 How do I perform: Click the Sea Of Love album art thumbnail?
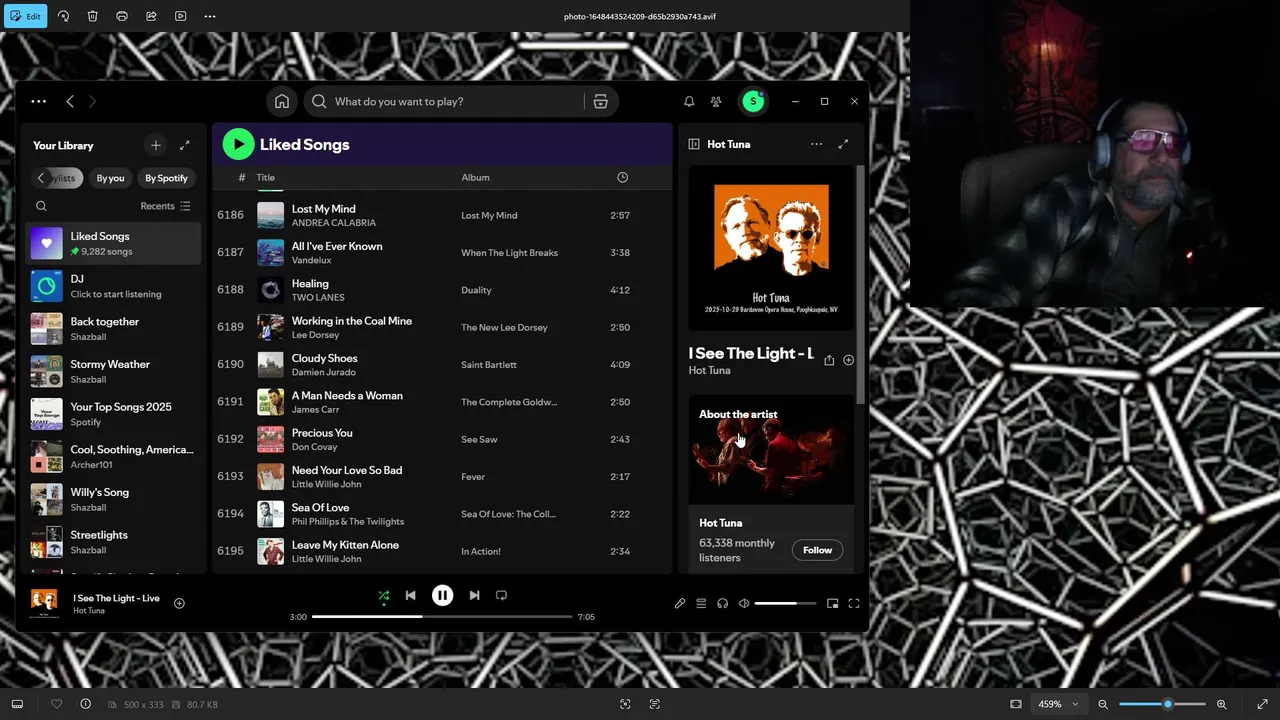click(271, 514)
